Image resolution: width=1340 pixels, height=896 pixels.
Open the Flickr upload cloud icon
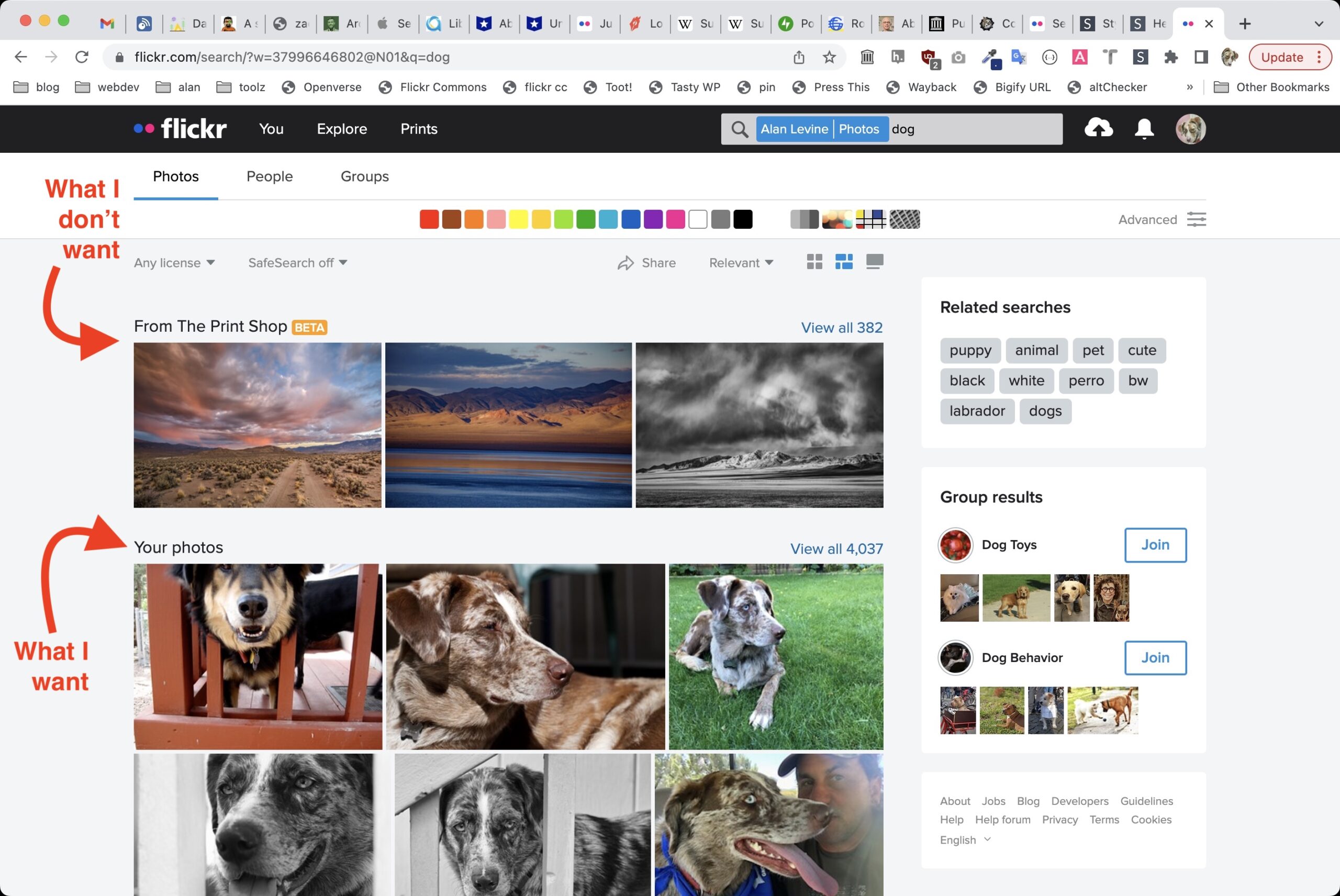[1099, 129]
